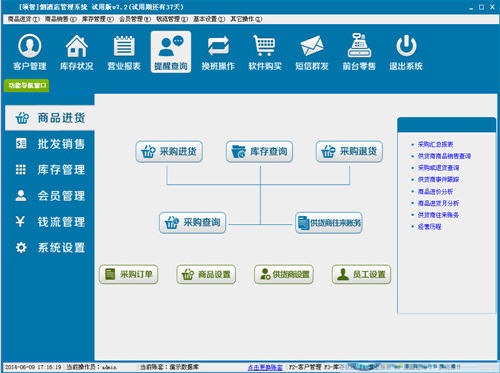Click the grid icon beside 库存管理
This screenshot has height=373, width=500.
[x=21, y=170]
